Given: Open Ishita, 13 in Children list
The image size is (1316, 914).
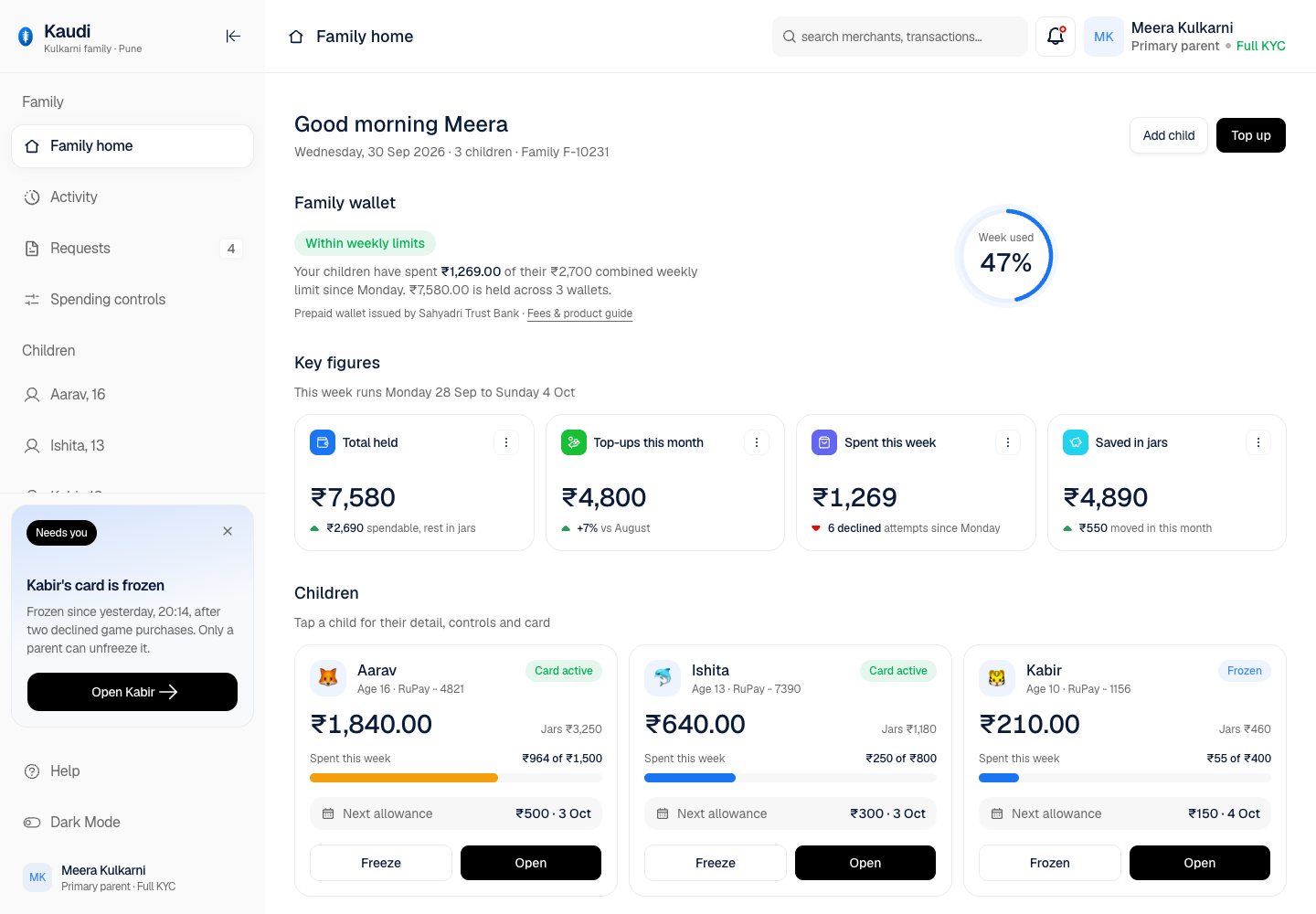Looking at the screenshot, I should coord(133,446).
